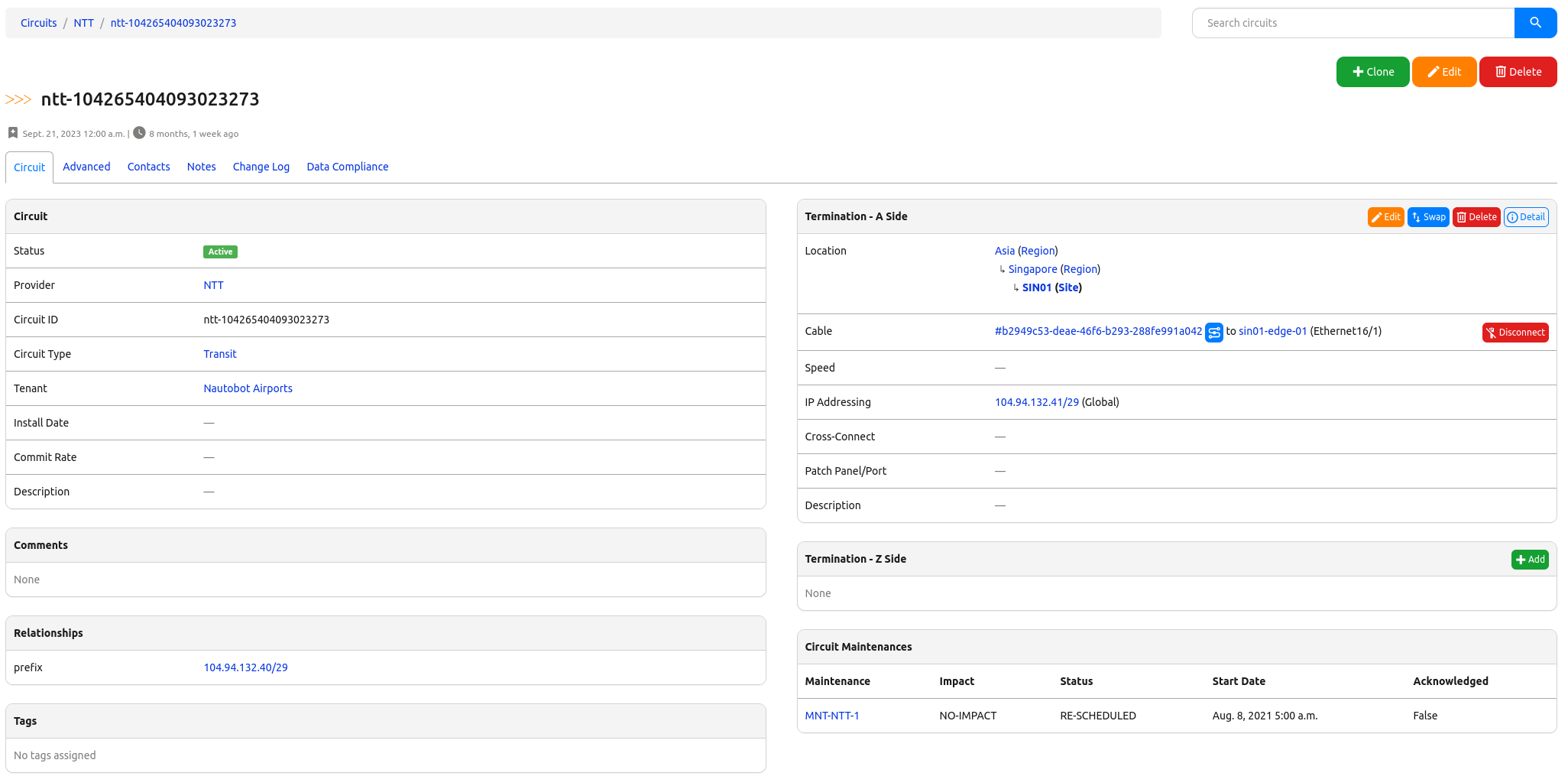Open maintenance MNT-NTT-1
This screenshot has height=776, width=1568.
point(831,716)
